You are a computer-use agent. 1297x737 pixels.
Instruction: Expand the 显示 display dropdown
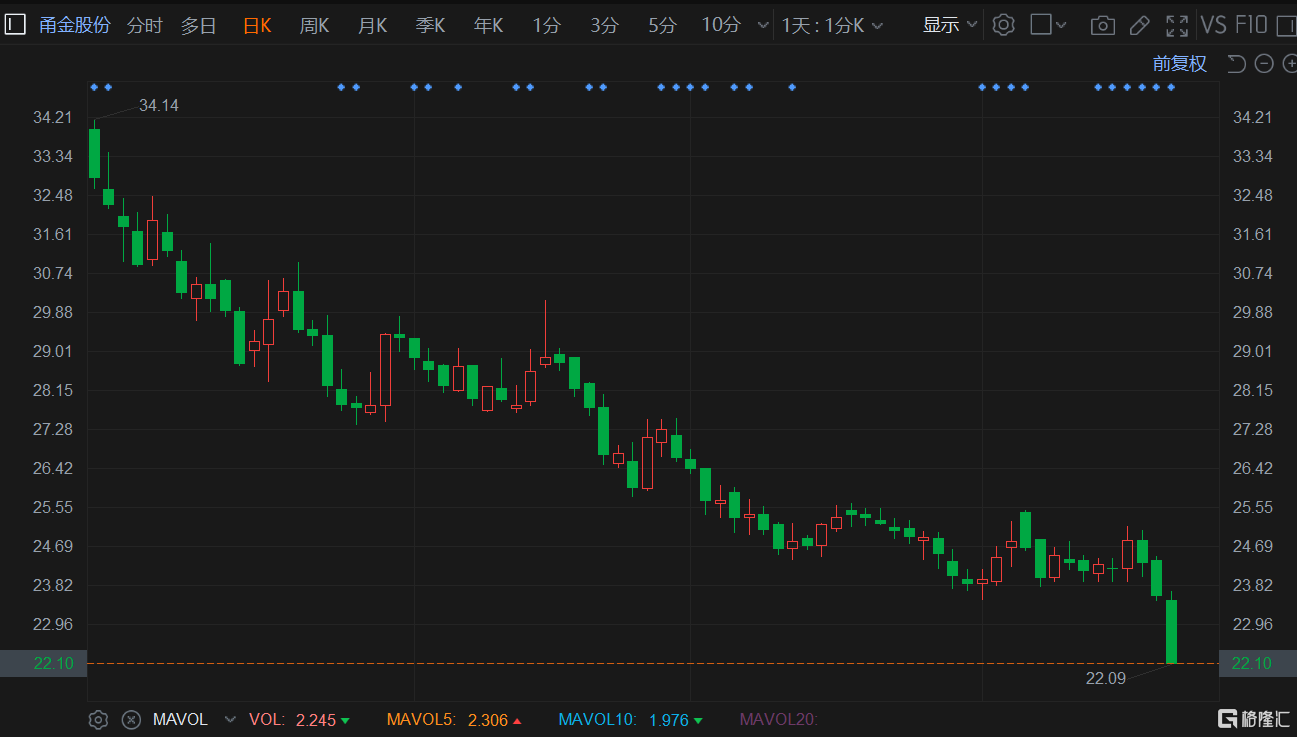(950, 25)
